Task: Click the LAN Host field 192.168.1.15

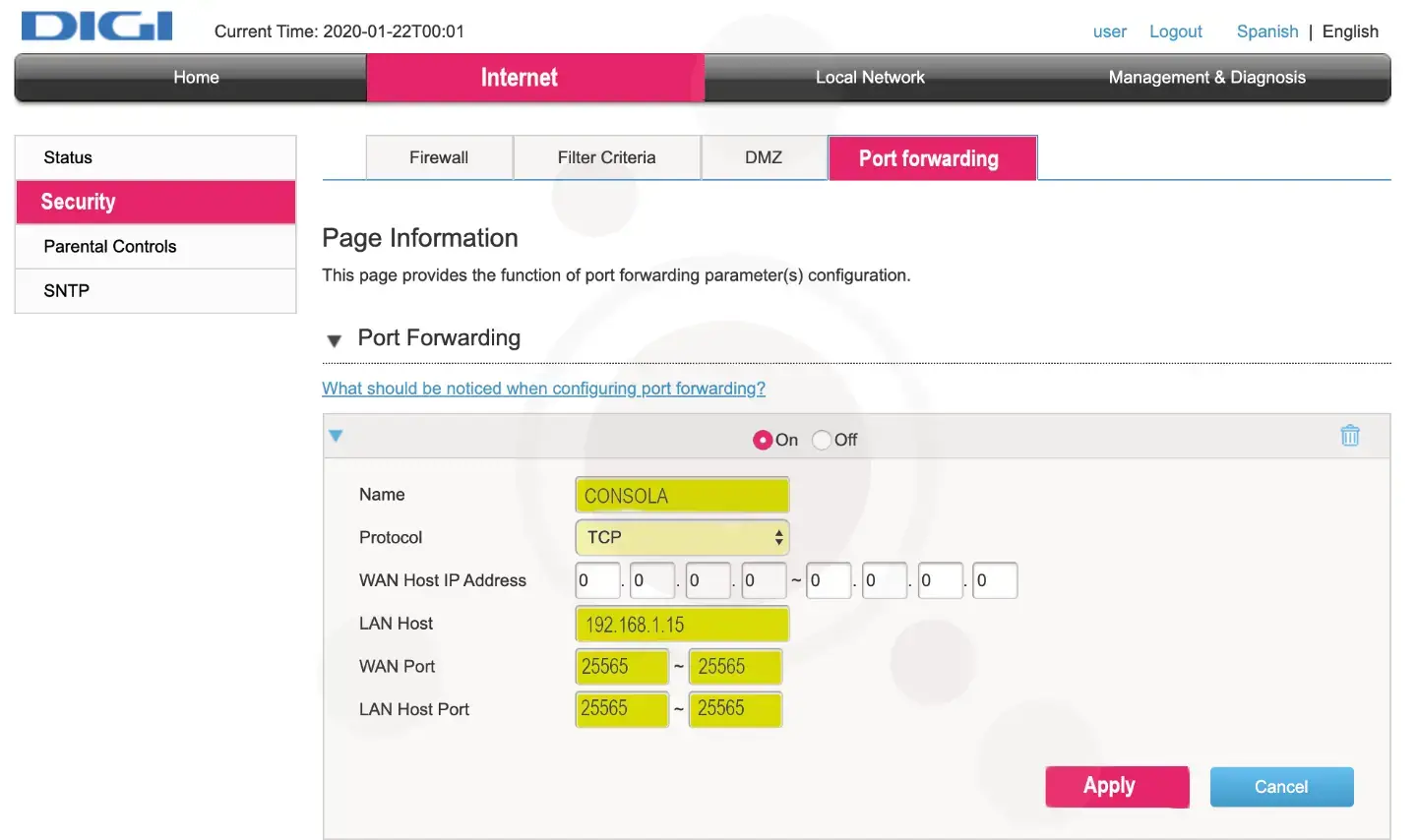Action: coord(682,624)
